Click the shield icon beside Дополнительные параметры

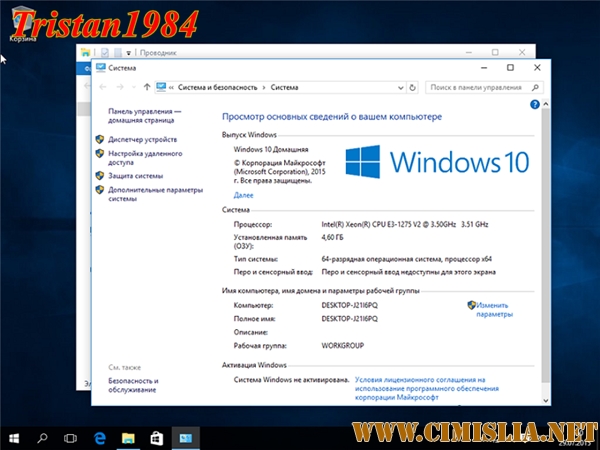(100, 190)
